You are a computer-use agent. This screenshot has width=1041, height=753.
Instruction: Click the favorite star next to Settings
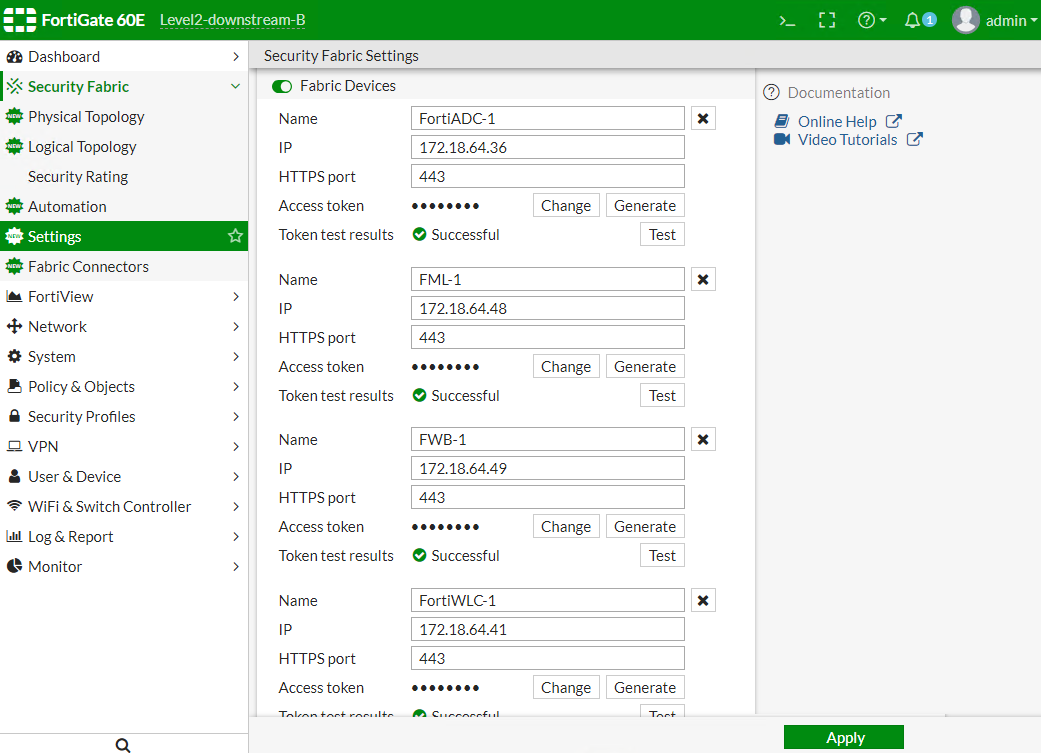click(x=235, y=237)
